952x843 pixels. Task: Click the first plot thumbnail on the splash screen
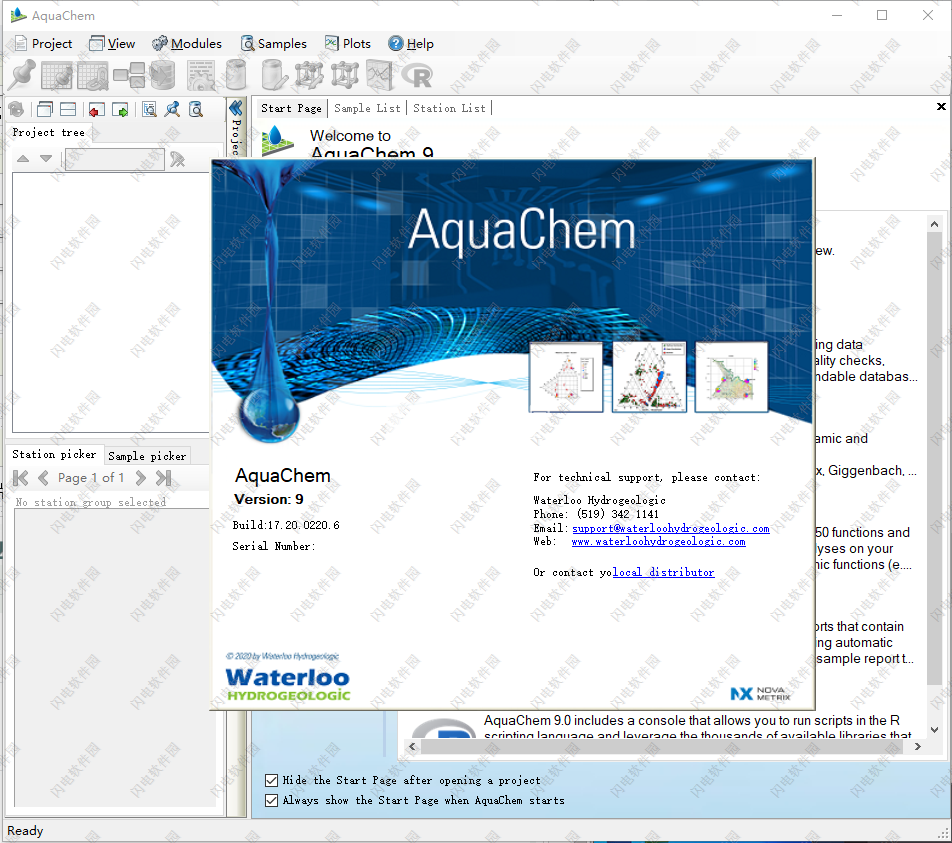(x=566, y=377)
